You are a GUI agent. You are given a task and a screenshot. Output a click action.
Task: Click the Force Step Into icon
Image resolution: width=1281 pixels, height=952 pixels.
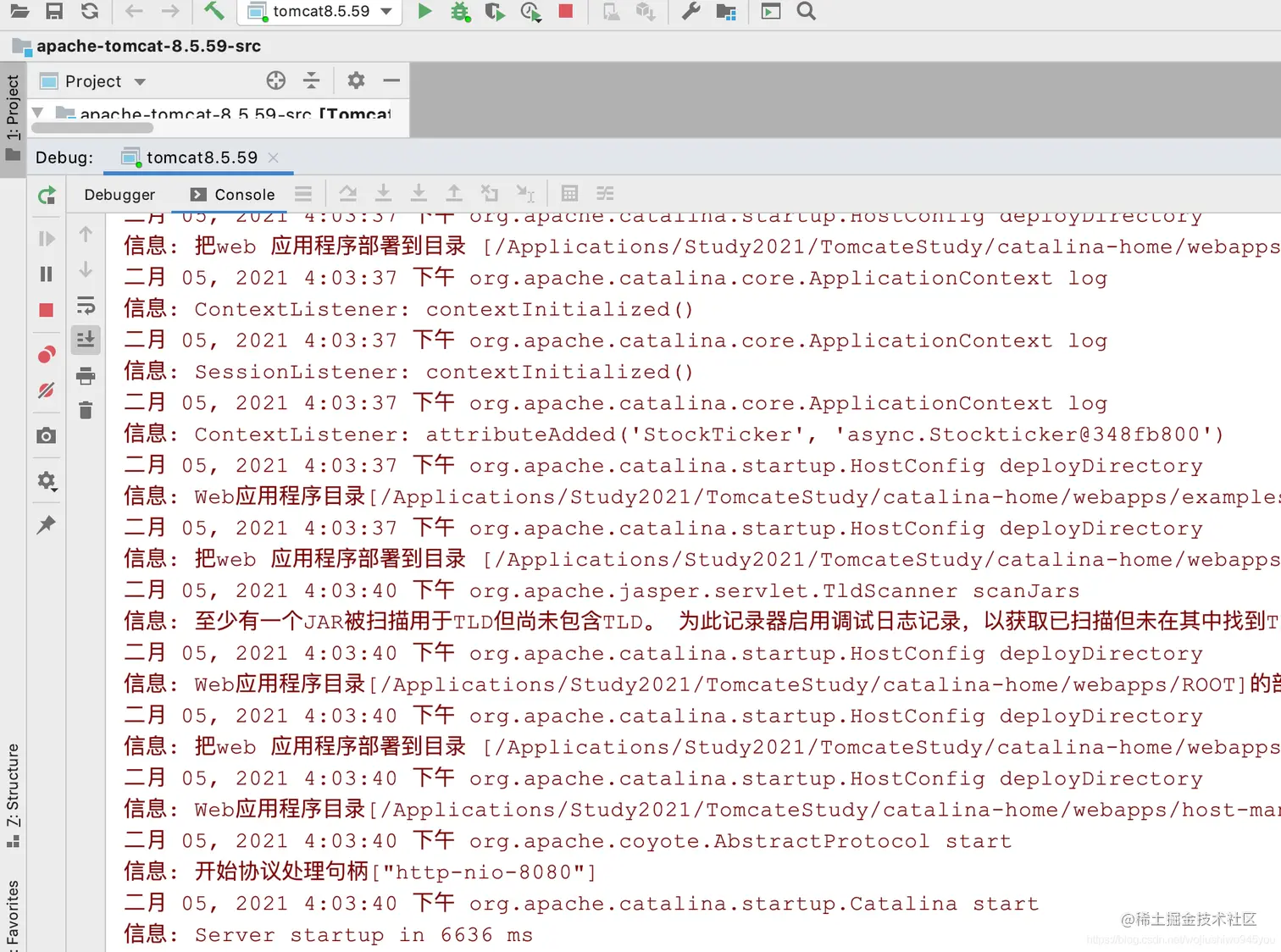click(x=419, y=193)
